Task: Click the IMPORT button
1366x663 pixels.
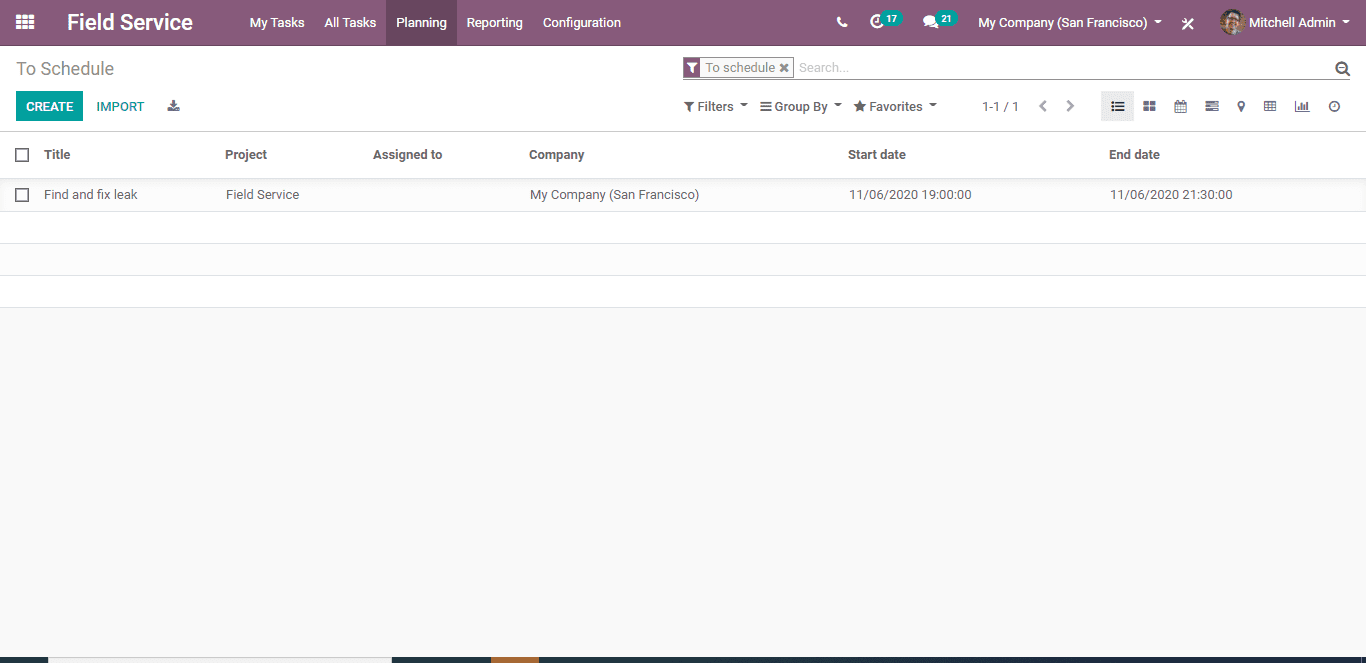Action: click(120, 106)
